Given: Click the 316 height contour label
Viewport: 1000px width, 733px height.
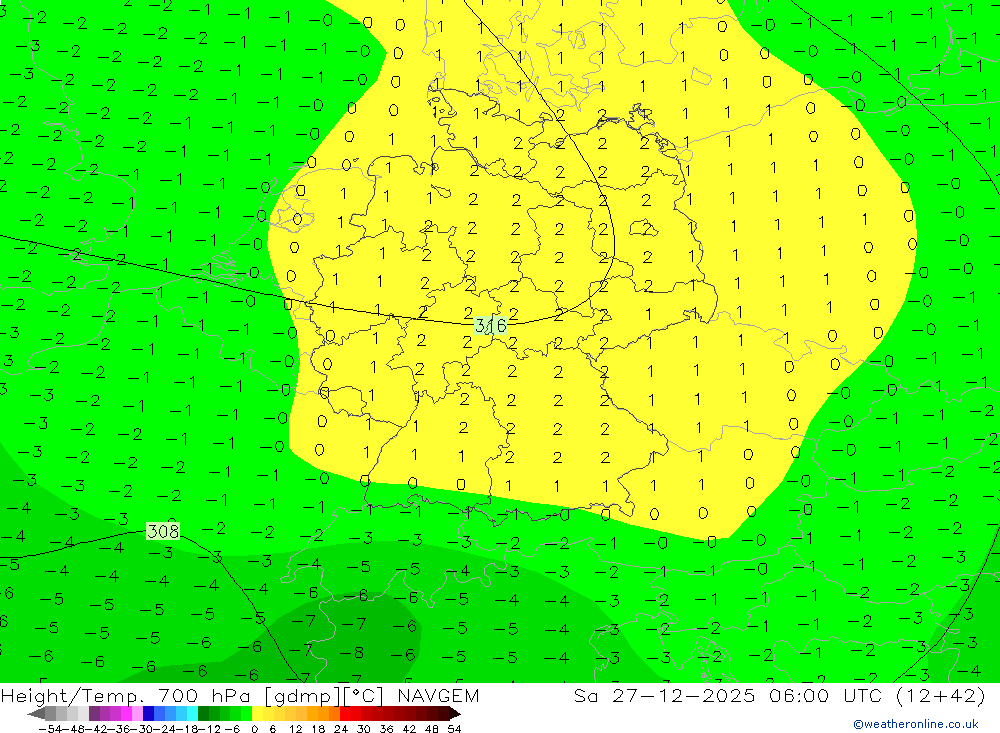Looking at the screenshot, I should [x=491, y=325].
